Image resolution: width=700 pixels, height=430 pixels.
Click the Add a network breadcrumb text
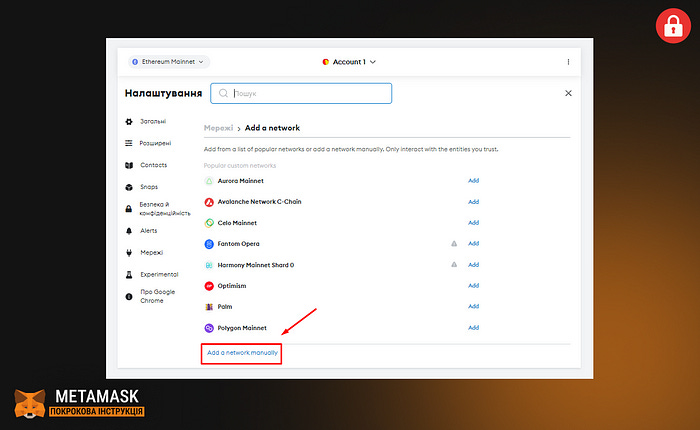click(272, 128)
